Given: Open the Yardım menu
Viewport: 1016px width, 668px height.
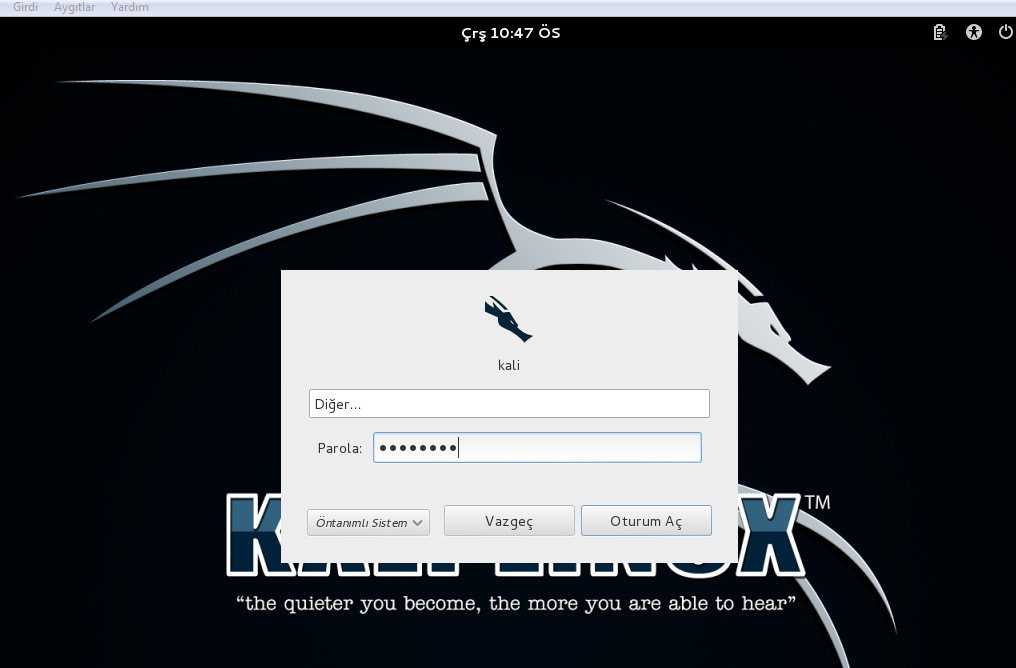Looking at the screenshot, I should pos(130,7).
